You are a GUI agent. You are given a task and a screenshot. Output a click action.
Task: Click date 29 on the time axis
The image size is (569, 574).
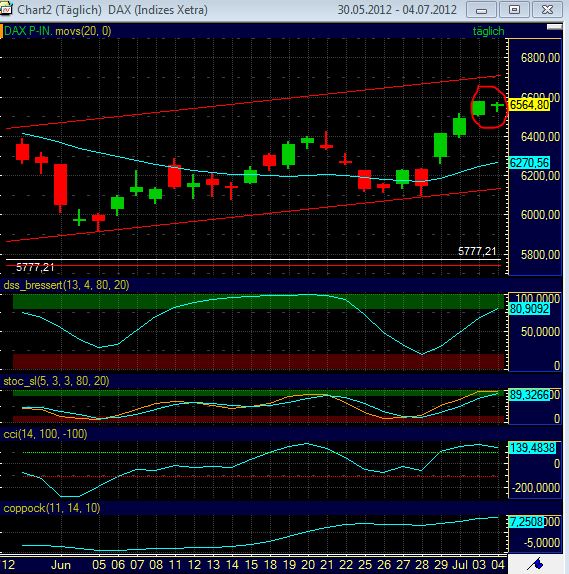[440, 565]
